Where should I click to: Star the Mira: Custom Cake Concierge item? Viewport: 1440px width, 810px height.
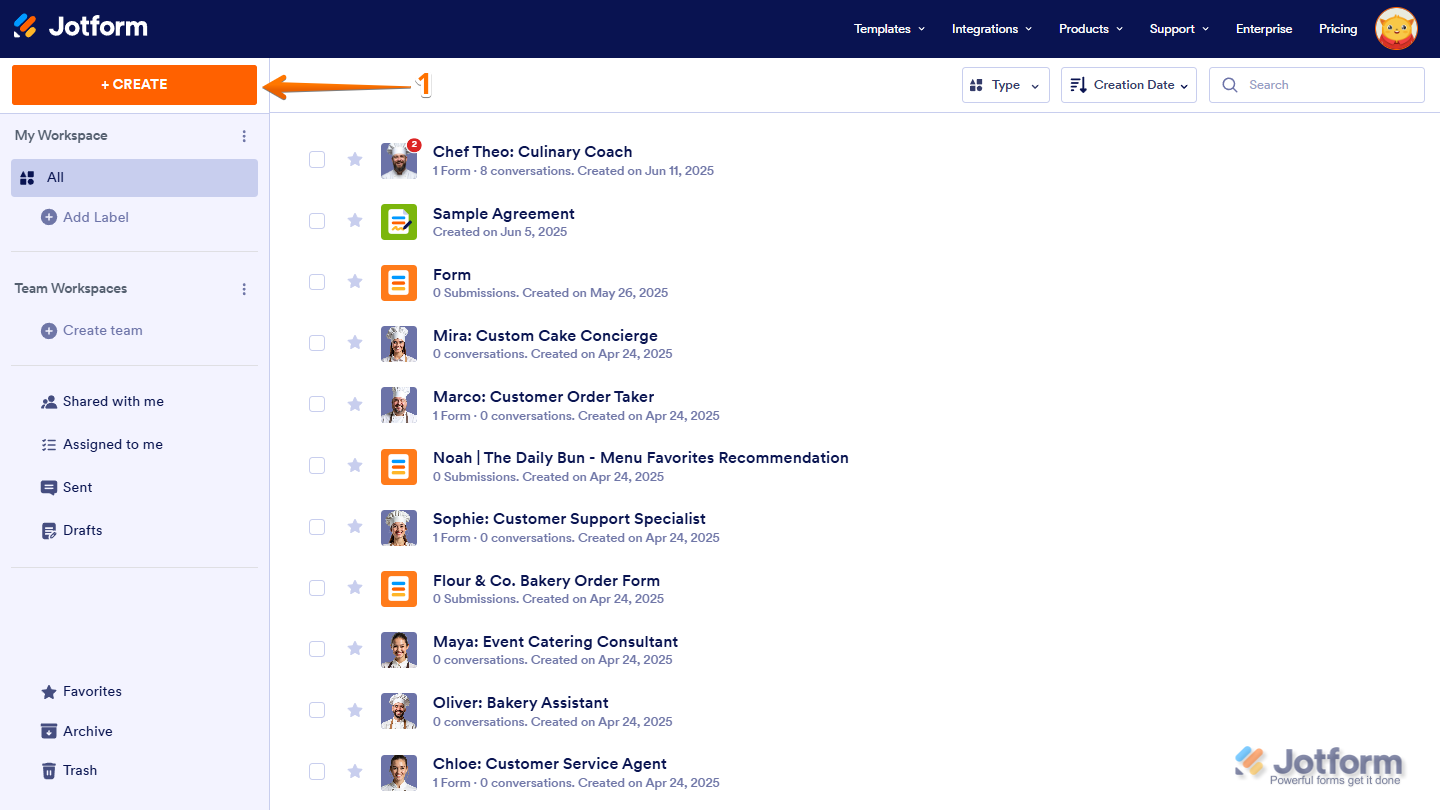(x=355, y=343)
